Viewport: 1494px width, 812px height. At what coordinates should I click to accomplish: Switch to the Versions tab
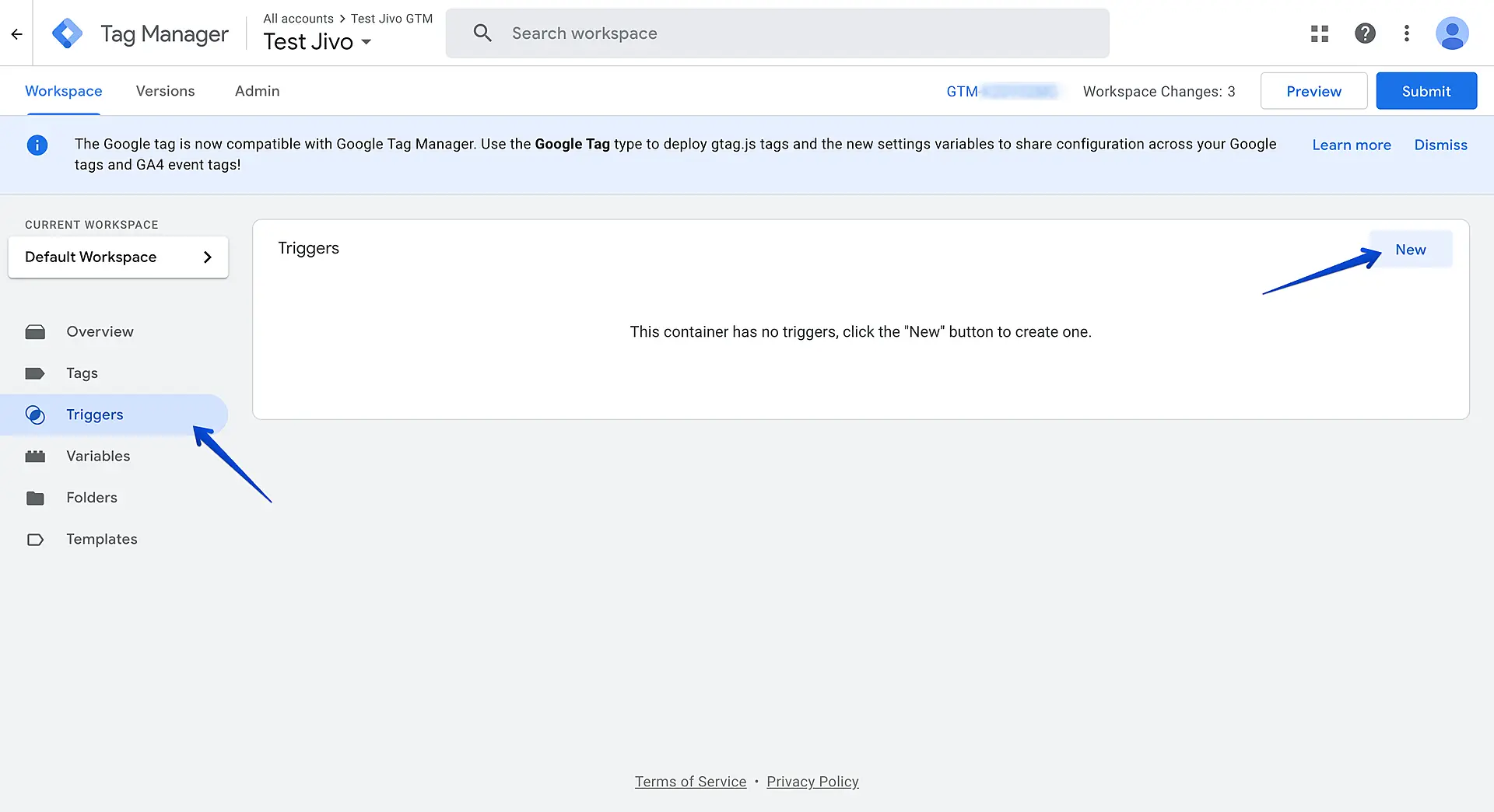165,91
